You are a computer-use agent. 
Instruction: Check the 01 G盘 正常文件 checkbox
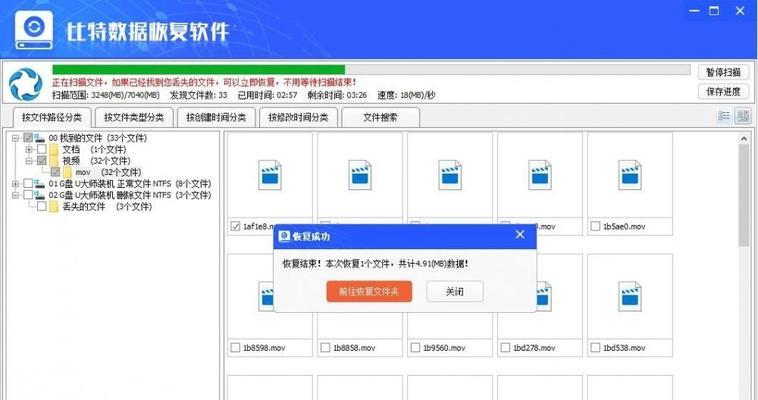28,184
